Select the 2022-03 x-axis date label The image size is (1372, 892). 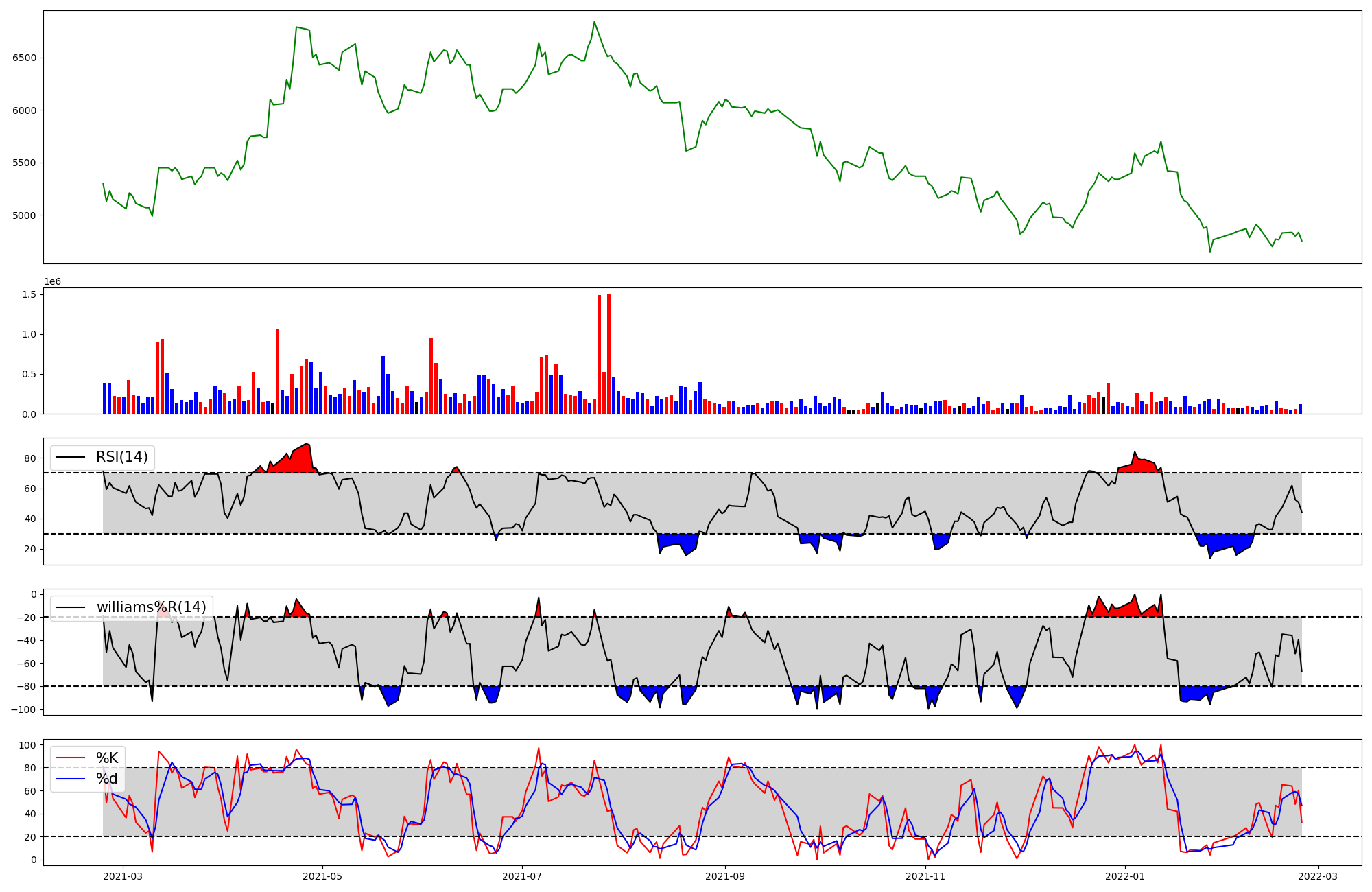[1318, 876]
